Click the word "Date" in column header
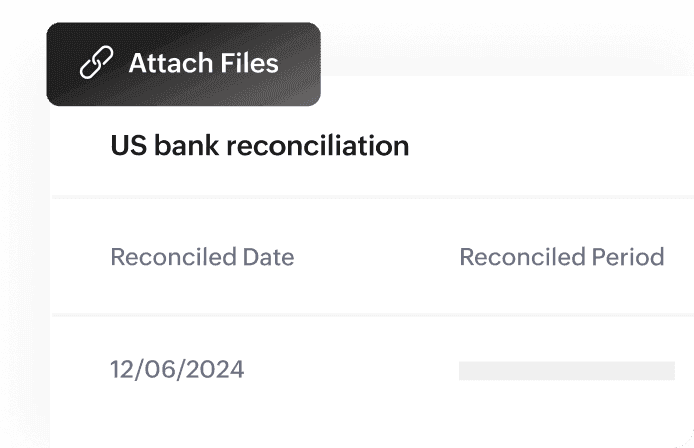Viewport: 694px width, 448px height. tap(268, 257)
